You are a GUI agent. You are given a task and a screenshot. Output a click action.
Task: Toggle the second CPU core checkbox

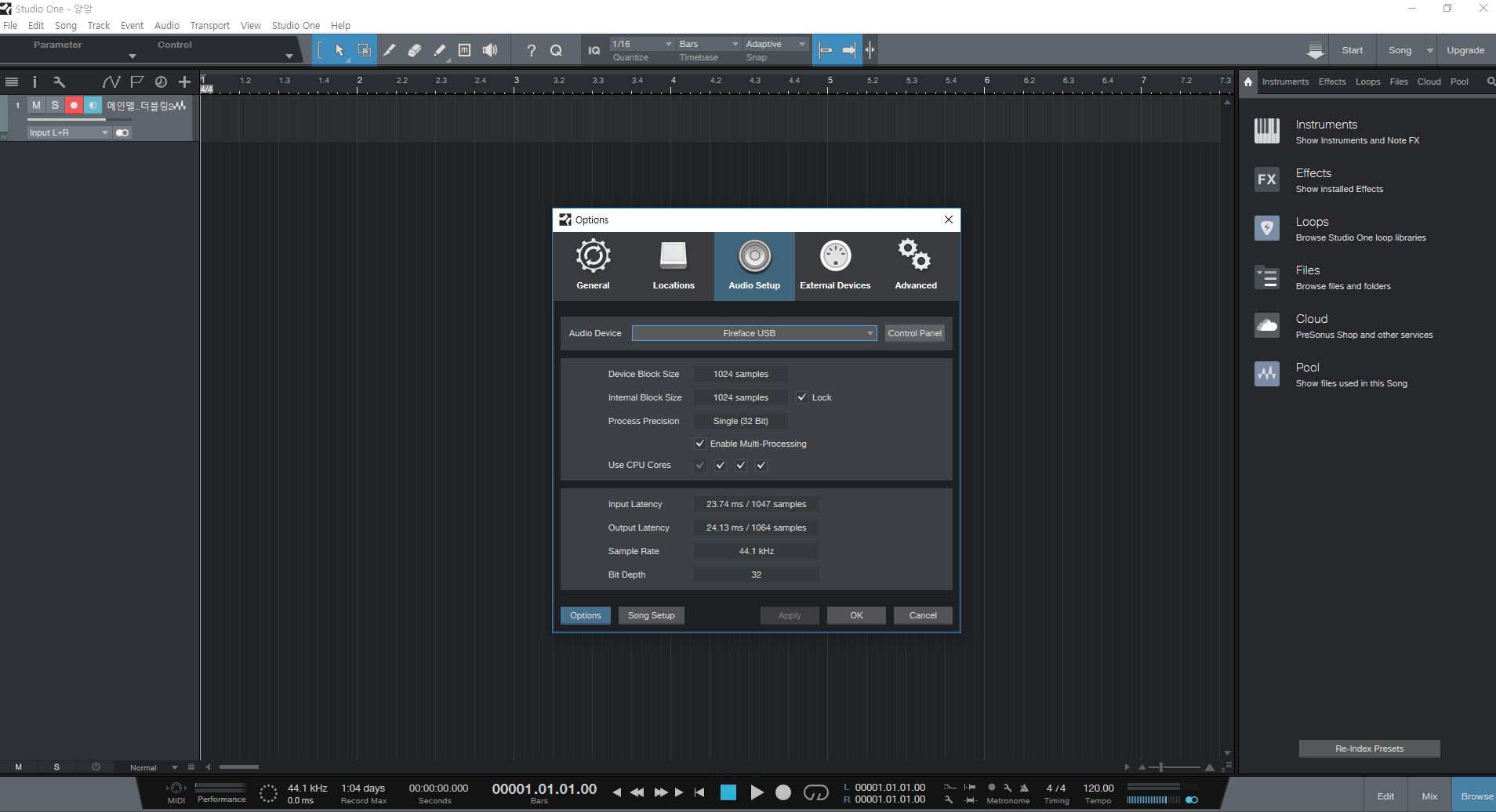(721, 465)
